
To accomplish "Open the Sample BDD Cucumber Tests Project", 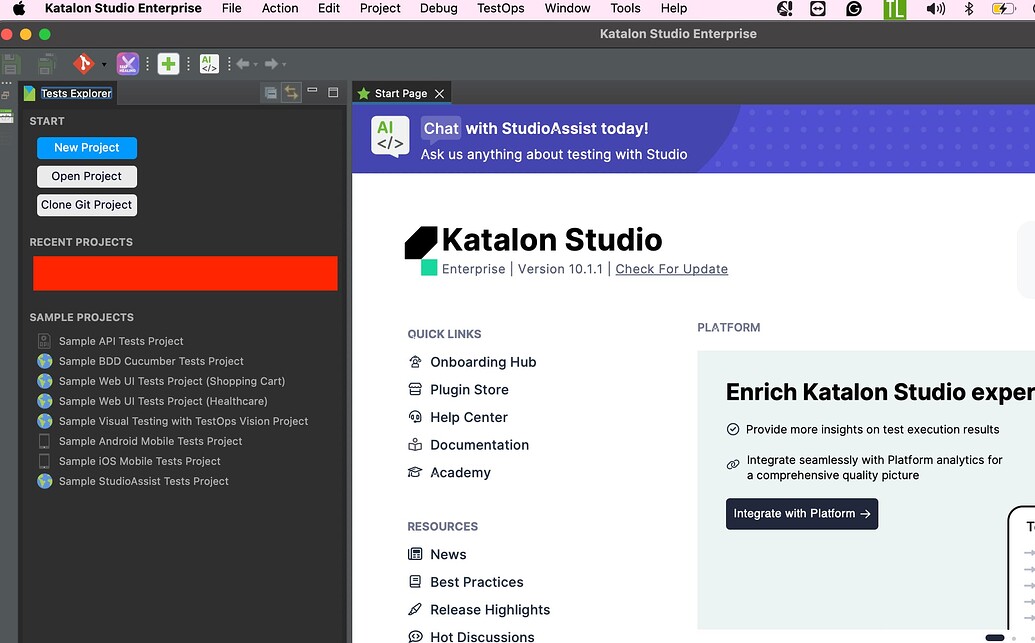I will click(x=150, y=361).
